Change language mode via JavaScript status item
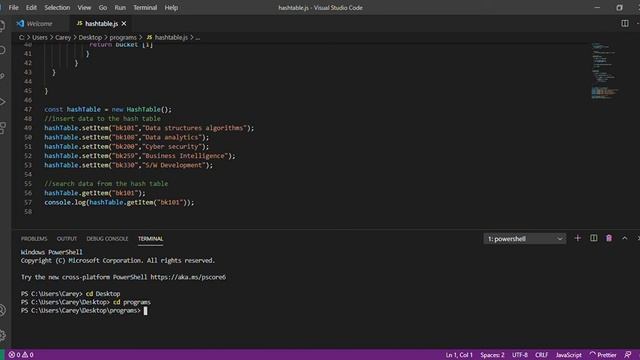Screen dimensions: 640x360 point(568,355)
